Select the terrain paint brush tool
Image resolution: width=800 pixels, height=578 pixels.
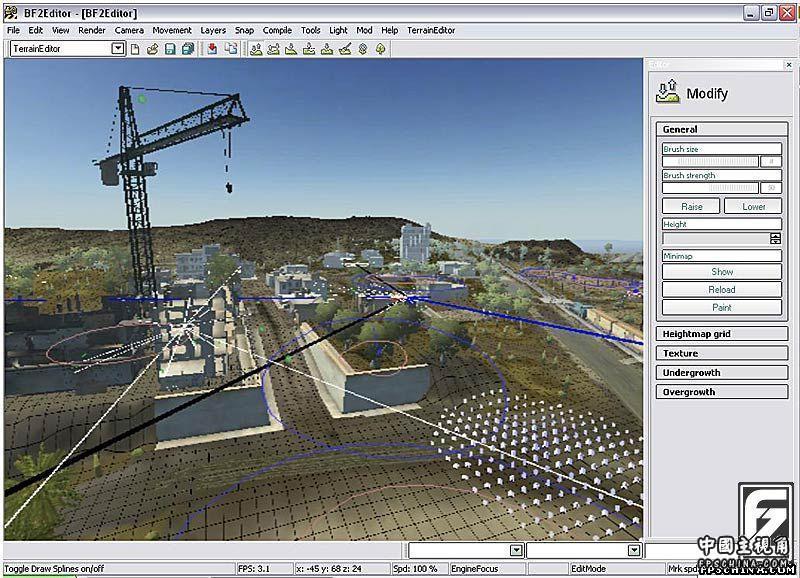tap(345, 49)
